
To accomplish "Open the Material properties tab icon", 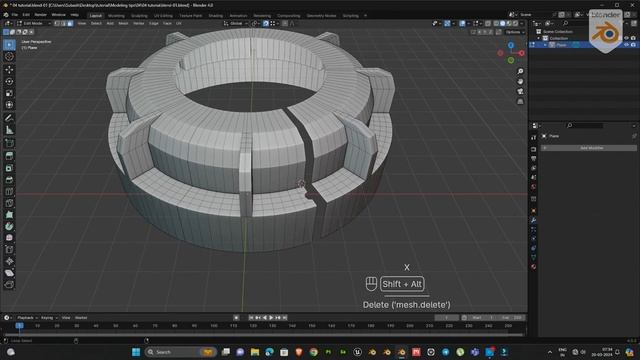I will point(533,267).
